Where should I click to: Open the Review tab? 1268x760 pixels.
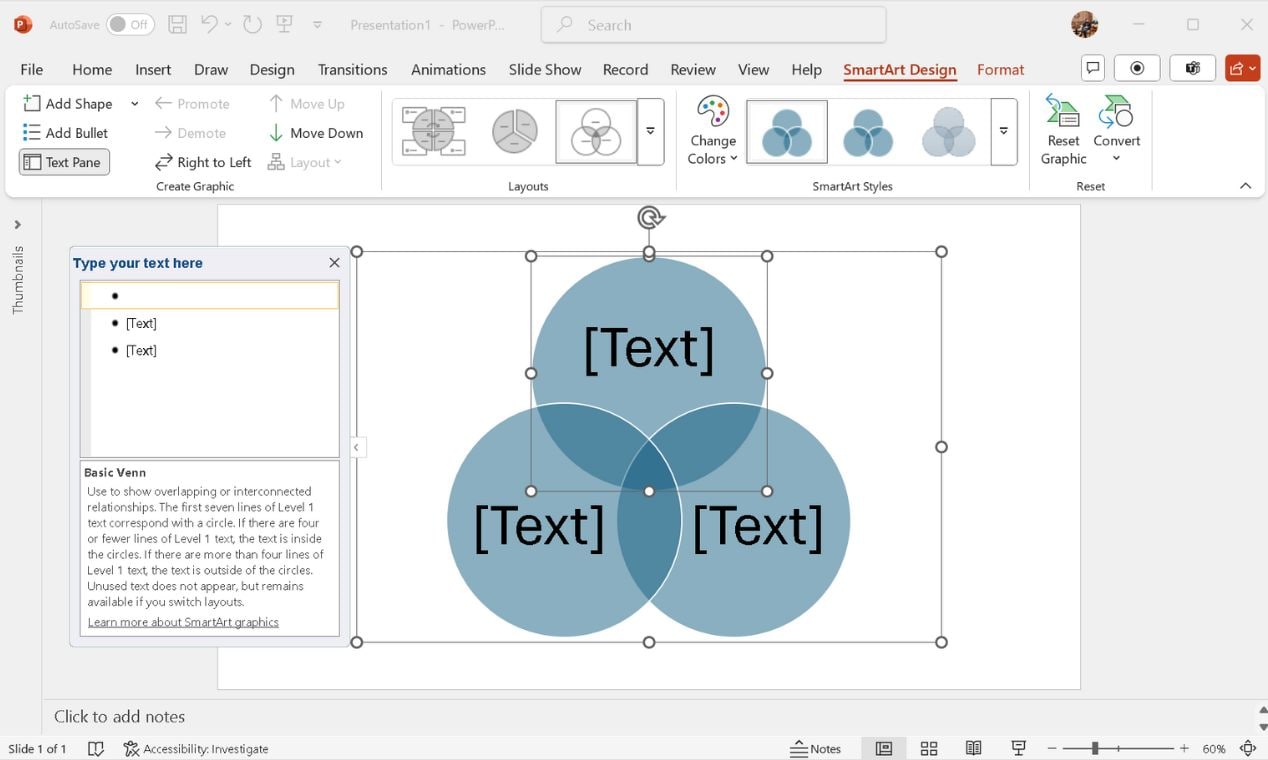click(693, 69)
